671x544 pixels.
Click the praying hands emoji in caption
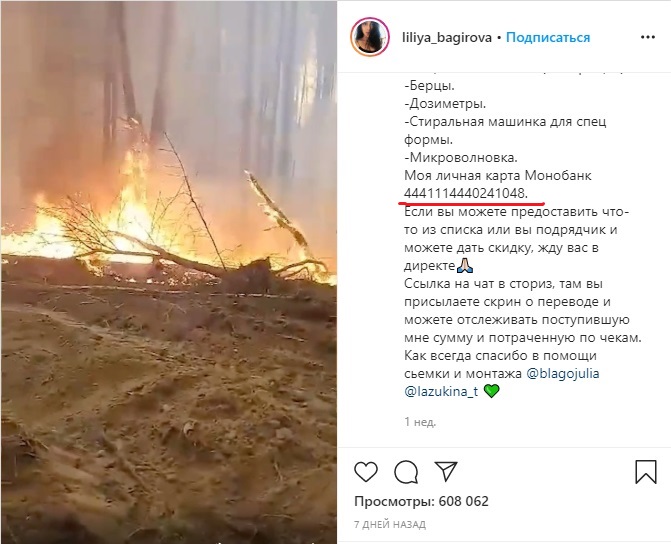pos(465,266)
